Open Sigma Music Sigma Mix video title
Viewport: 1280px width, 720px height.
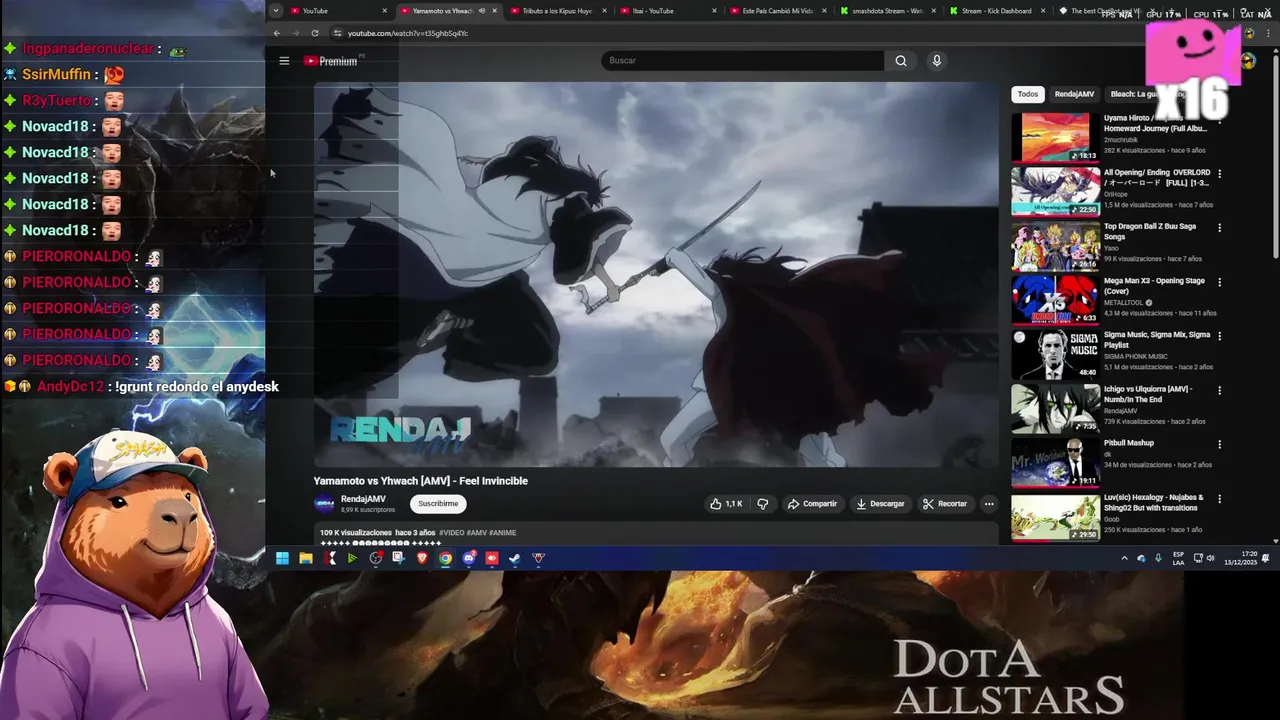(1157, 340)
